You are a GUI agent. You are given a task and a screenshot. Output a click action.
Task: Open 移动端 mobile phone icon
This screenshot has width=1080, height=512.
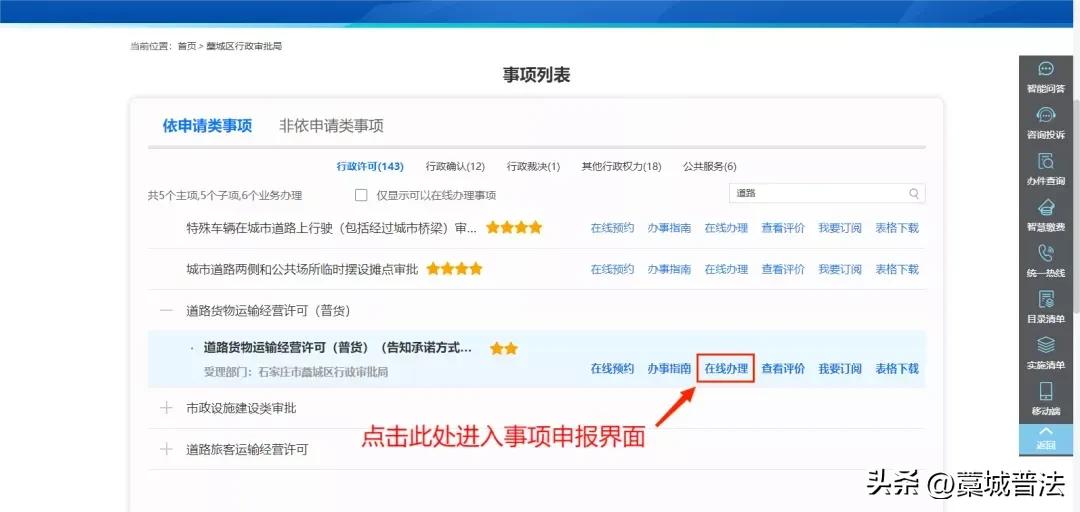(1046, 391)
